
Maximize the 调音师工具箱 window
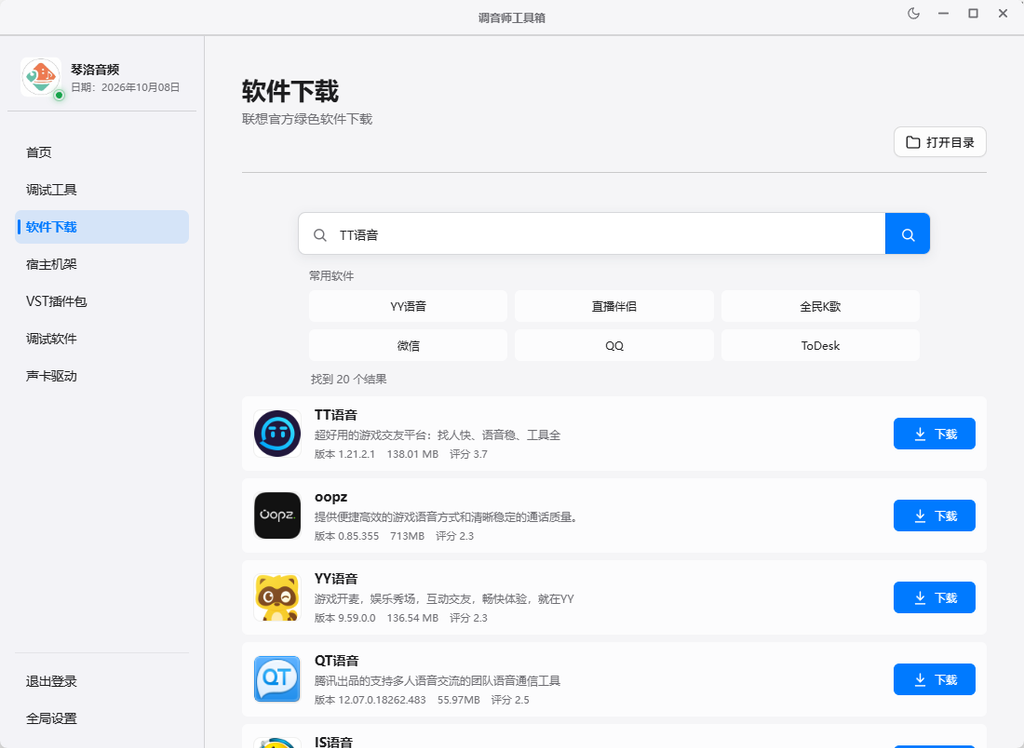[x=973, y=14]
